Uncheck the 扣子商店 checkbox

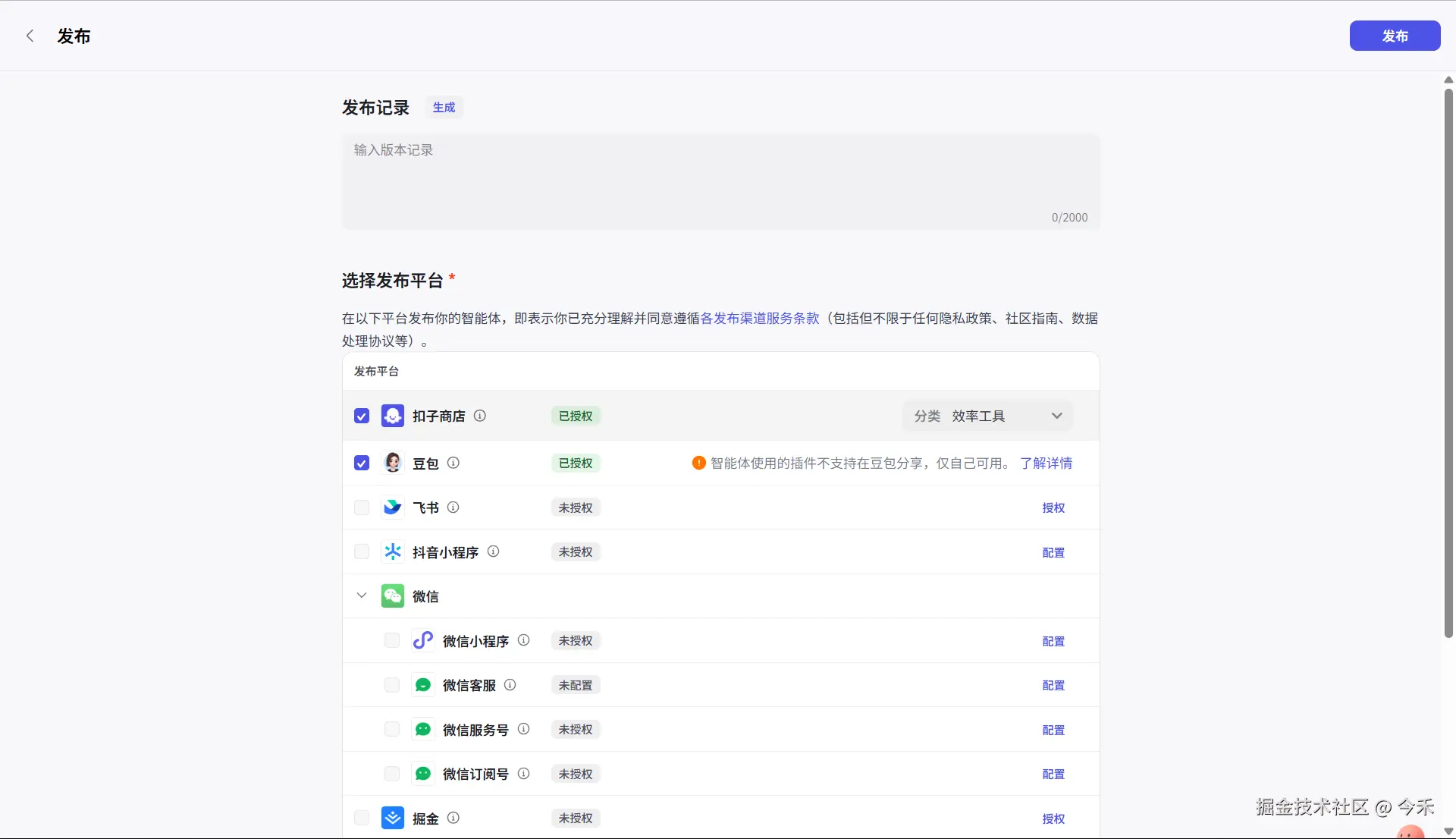[x=362, y=416]
